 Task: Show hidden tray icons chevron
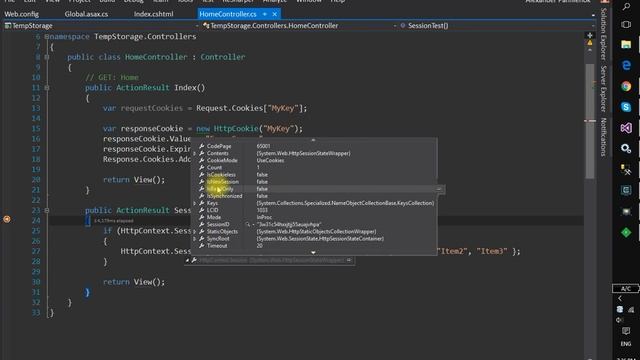(x=620, y=299)
